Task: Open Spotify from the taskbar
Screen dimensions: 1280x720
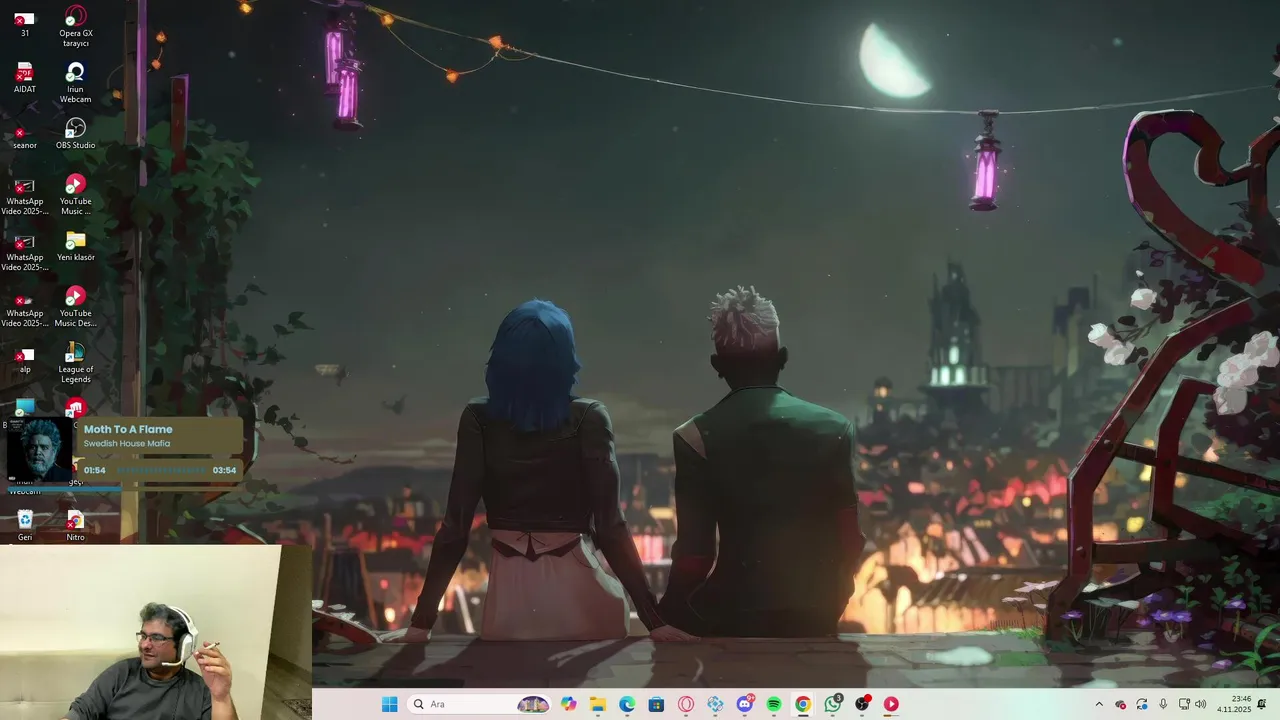Action: coord(774,704)
